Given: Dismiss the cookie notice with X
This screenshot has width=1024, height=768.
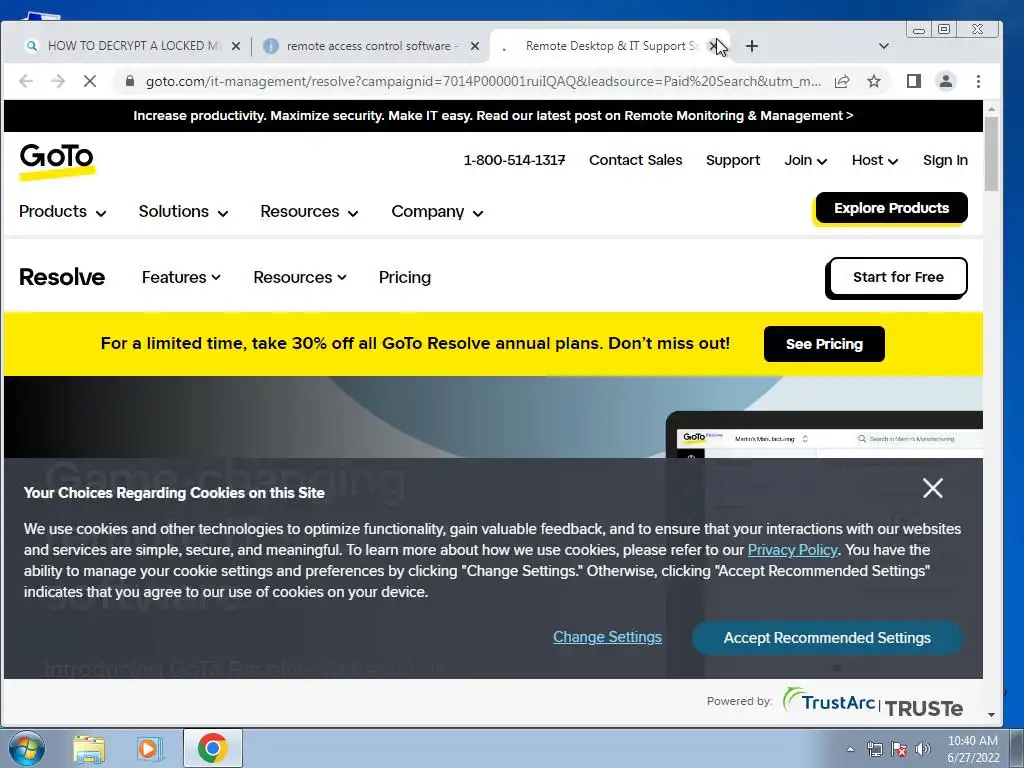Looking at the screenshot, I should (933, 488).
